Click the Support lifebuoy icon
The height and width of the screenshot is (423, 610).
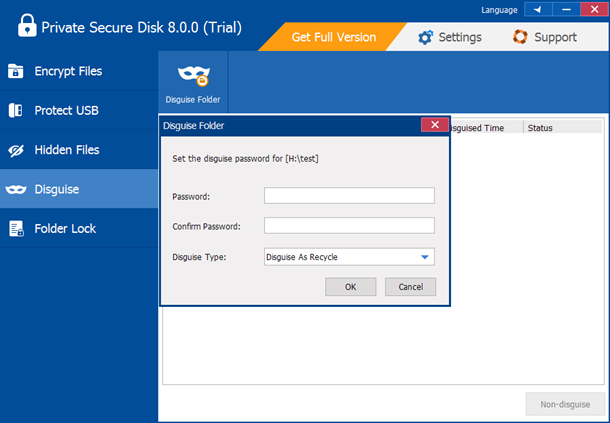point(520,37)
